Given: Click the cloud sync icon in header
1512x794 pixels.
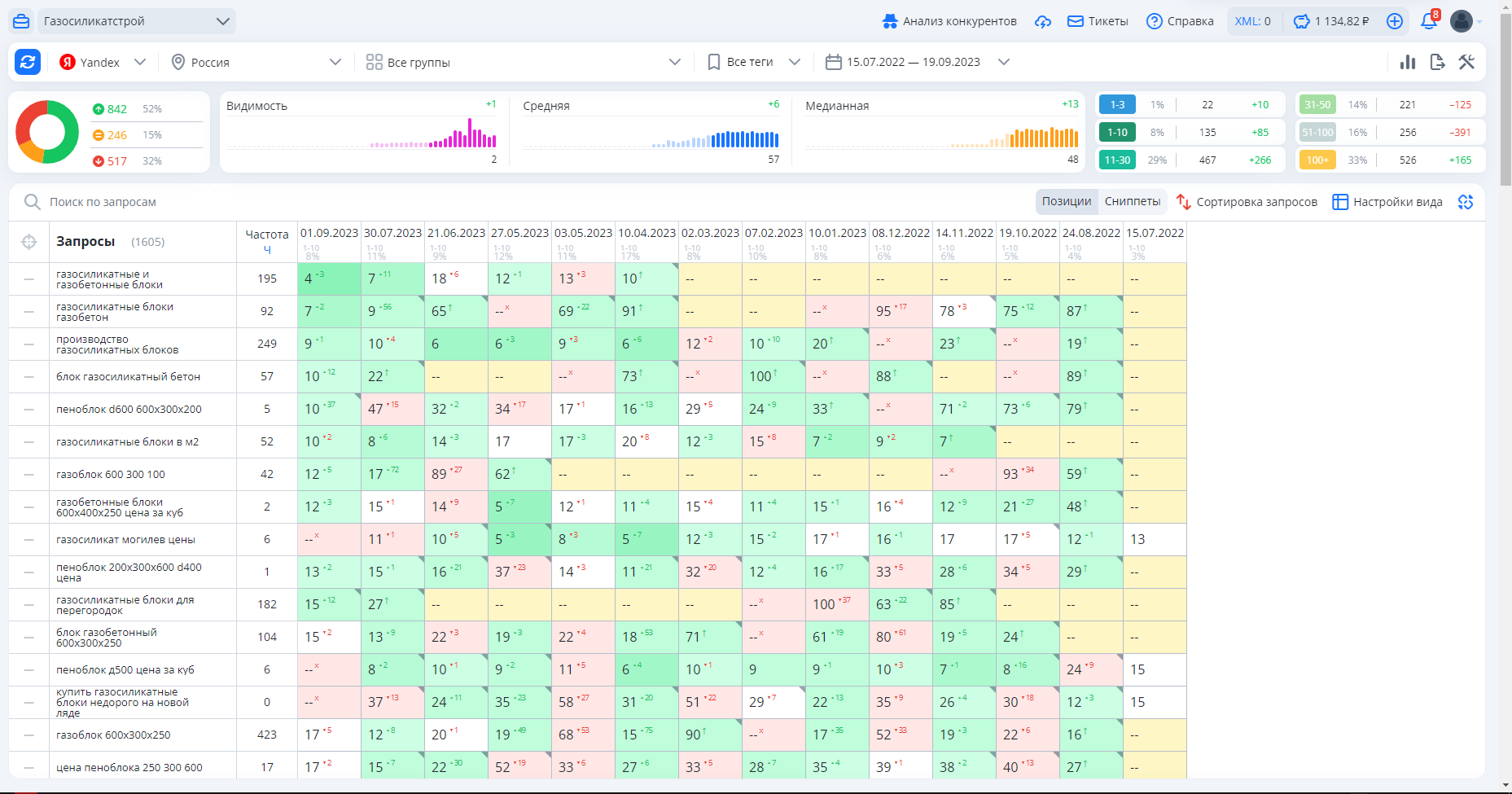Looking at the screenshot, I should [x=1043, y=21].
